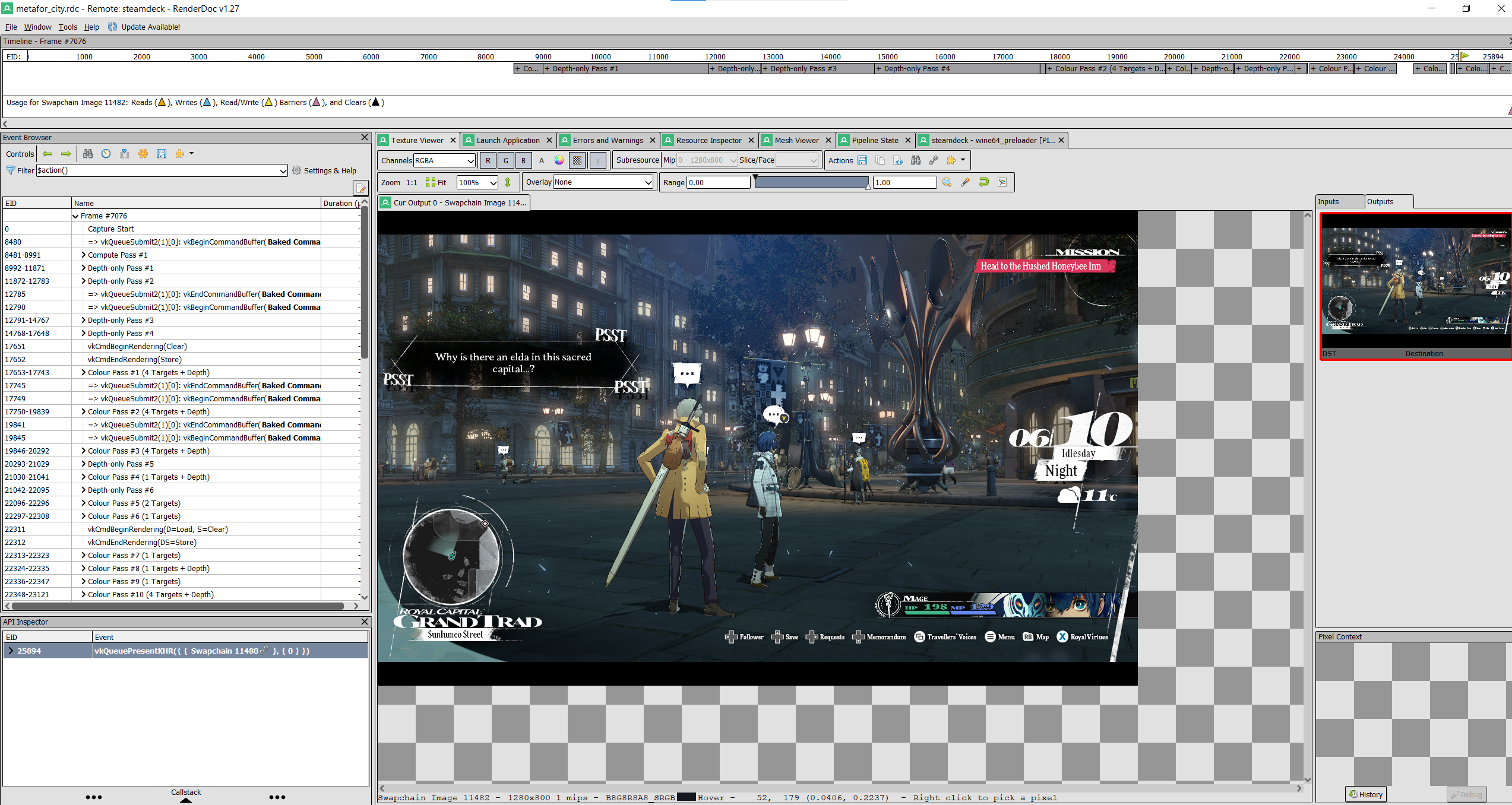
Task: Reset range with green return arrow icon
Action: click(984, 182)
